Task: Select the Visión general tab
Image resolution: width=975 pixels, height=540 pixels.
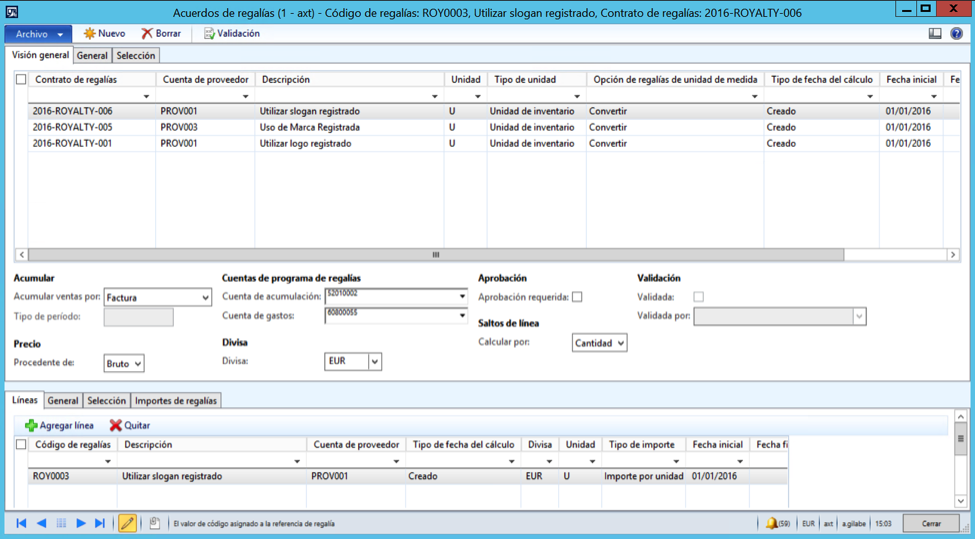Action: click(40, 55)
